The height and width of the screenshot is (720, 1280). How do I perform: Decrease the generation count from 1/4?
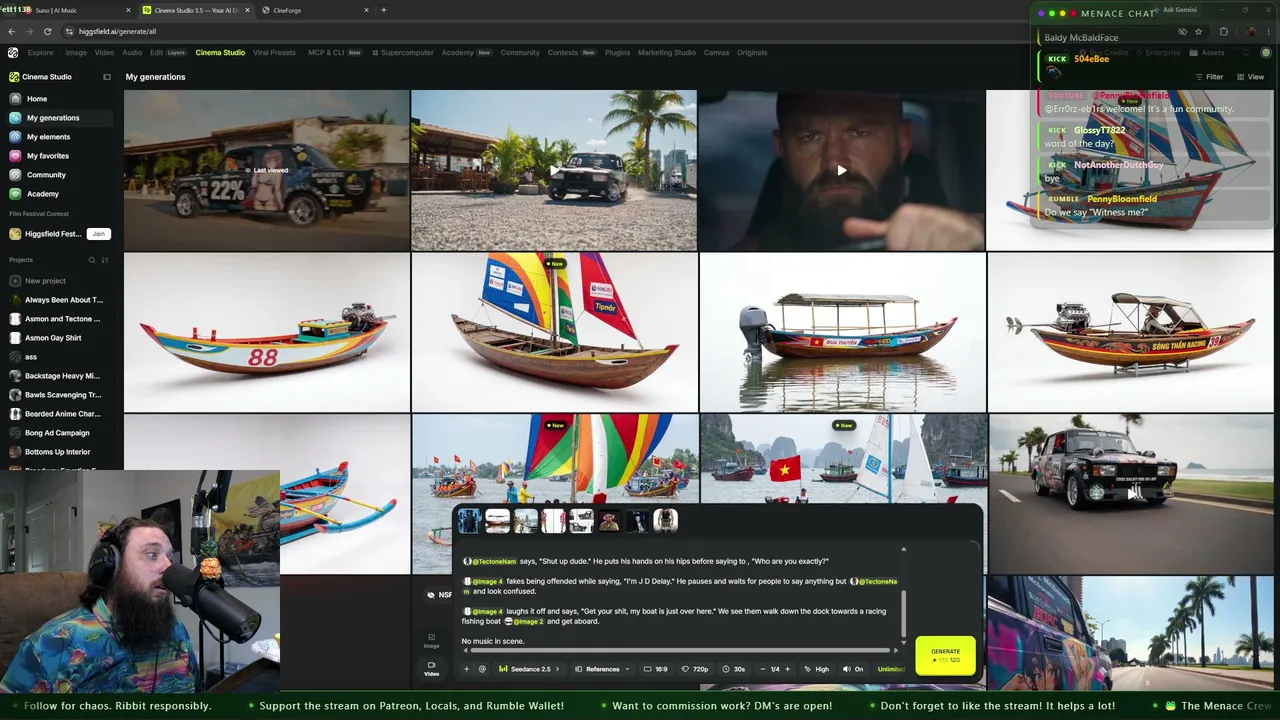763,669
